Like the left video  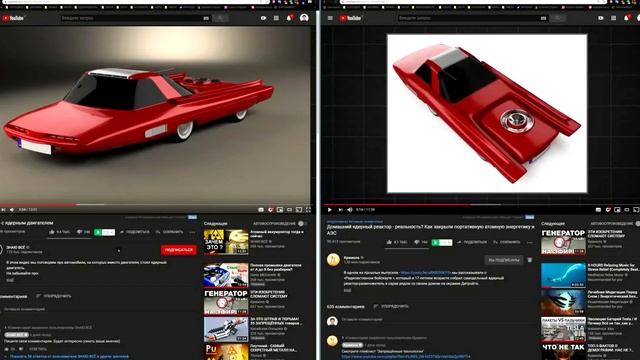coord(60,232)
